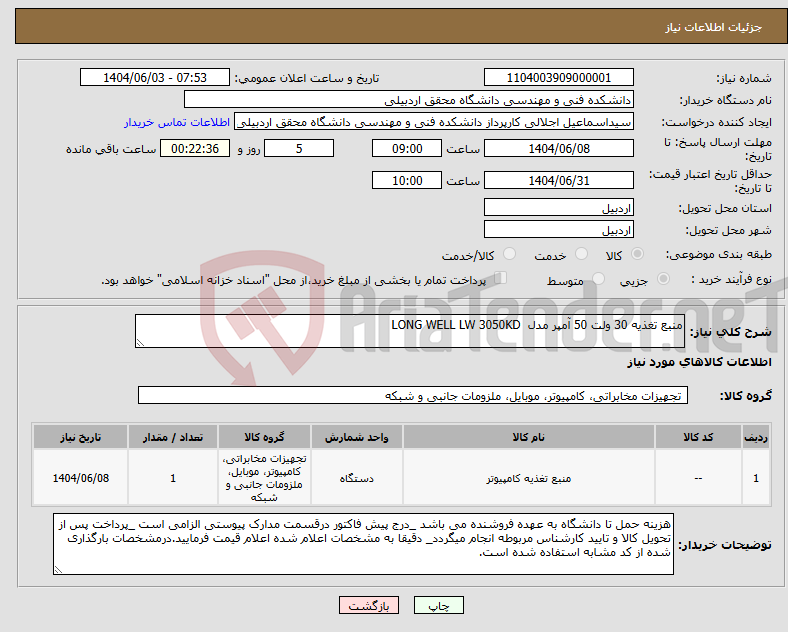Select the کالا/خدمت radio button
The image size is (788, 632).
[x=510, y=254]
